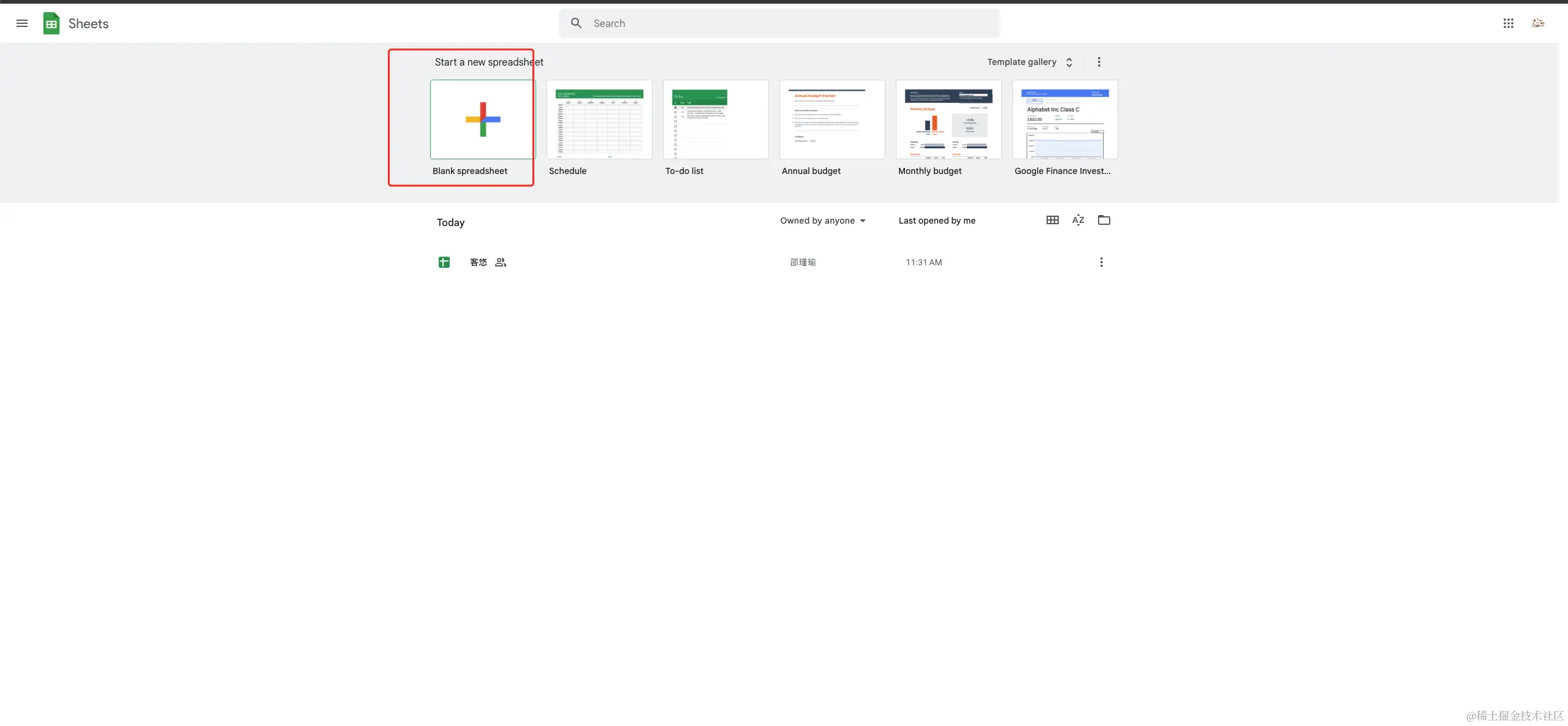Open the file picker folder icon
The width and height of the screenshot is (1568, 726).
coord(1104,220)
